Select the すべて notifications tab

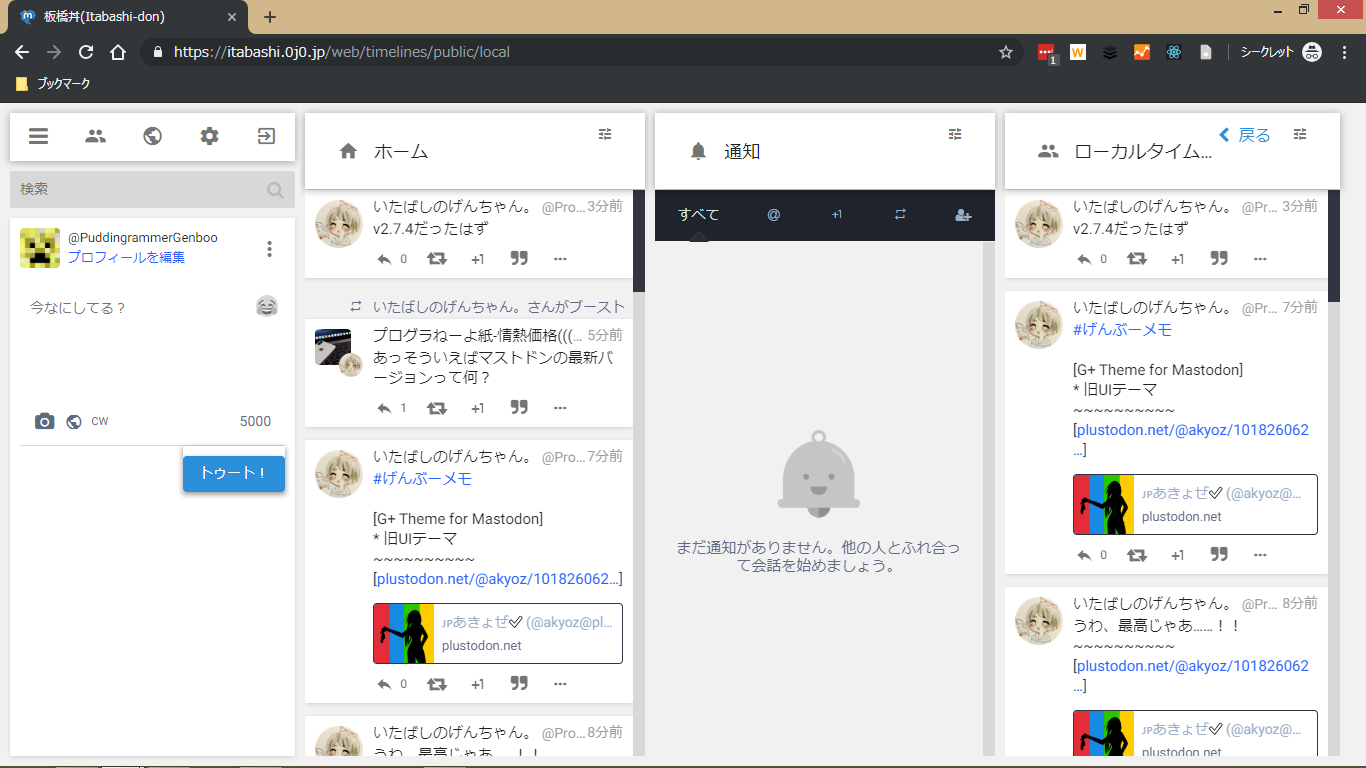pyautogui.click(x=698, y=215)
